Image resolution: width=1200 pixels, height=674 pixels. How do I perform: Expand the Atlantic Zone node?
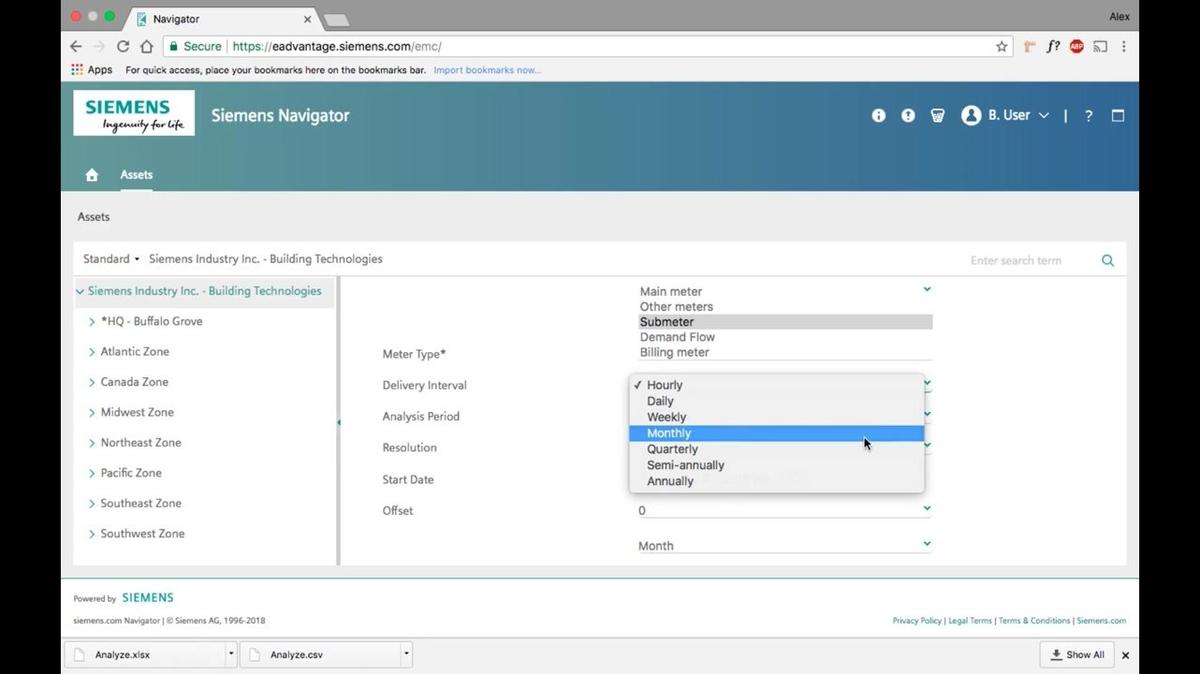92,352
